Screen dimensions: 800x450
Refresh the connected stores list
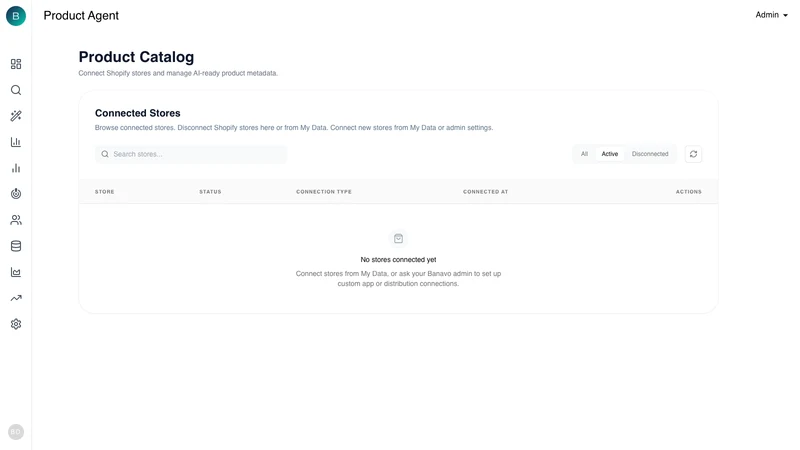tap(693, 154)
